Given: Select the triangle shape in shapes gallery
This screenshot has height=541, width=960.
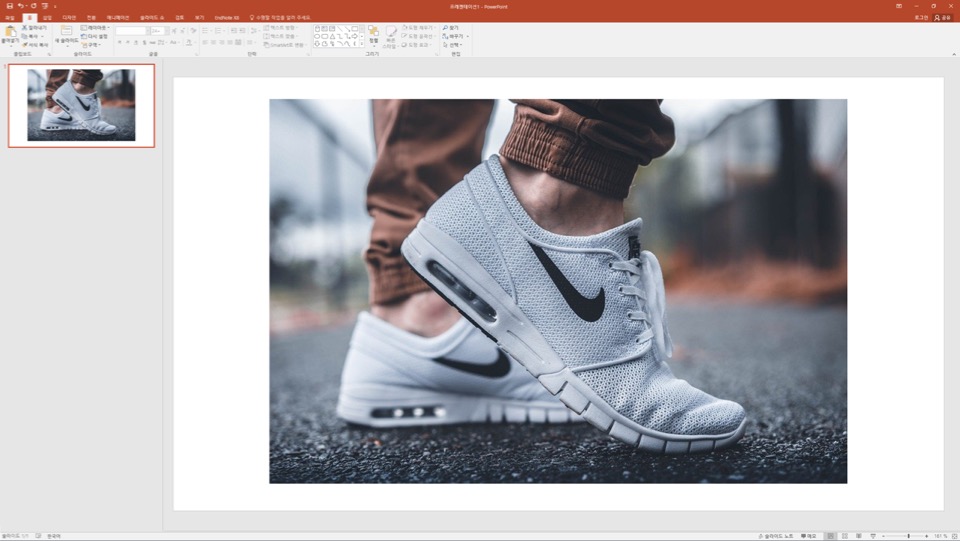Looking at the screenshot, I should point(332,37).
